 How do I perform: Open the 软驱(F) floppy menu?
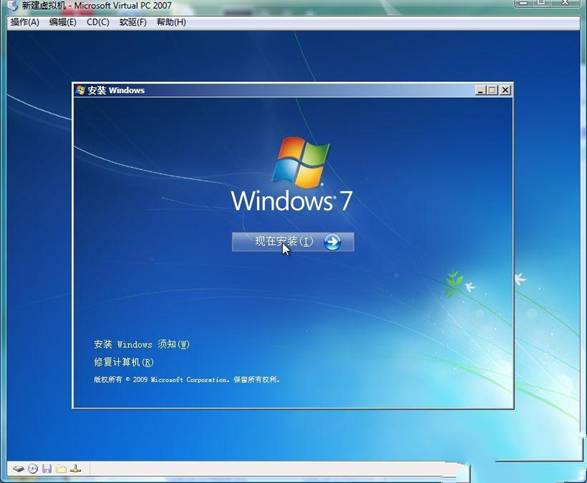coord(133,22)
